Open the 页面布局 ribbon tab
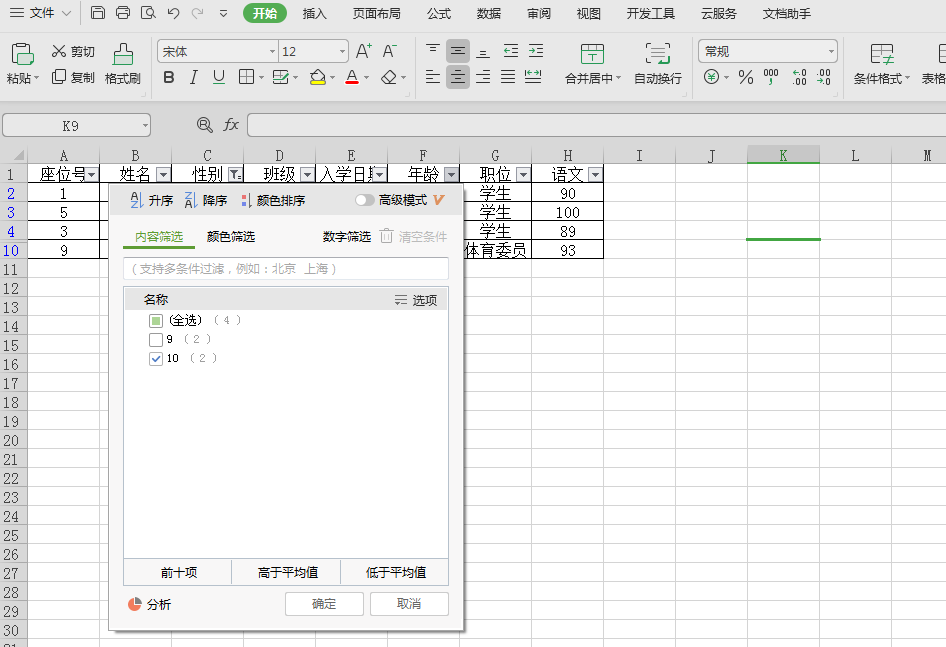Viewport: 946px width, 647px height. pyautogui.click(x=376, y=13)
